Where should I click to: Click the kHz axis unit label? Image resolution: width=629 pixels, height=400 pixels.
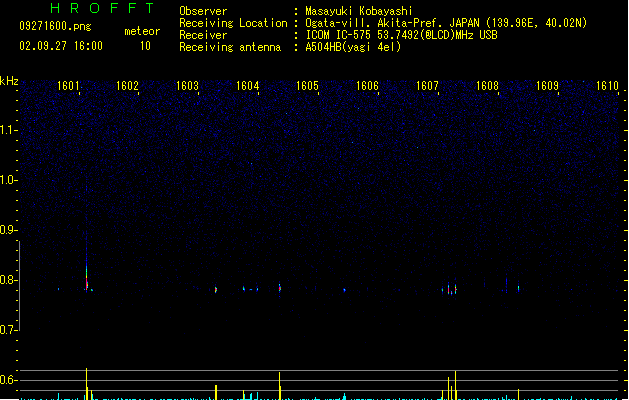tap(9, 81)
